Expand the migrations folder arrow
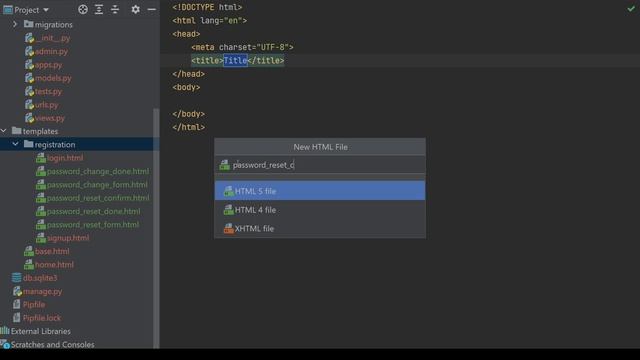Image resolution: width=640 pixels, height=360 pixels. click(15, 24)
